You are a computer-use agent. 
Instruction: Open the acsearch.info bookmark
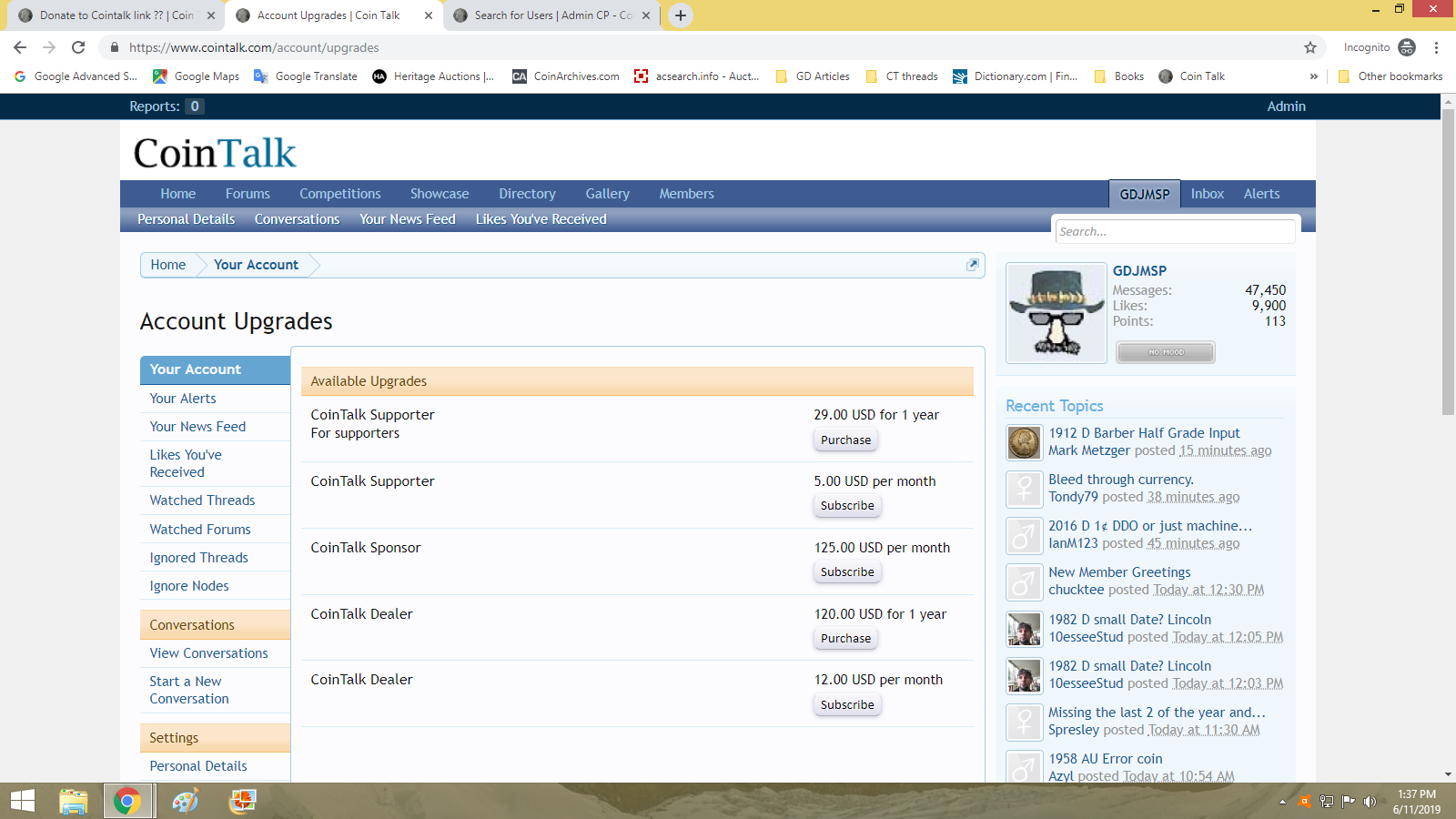pyautogui.click(x=697, y=76)
